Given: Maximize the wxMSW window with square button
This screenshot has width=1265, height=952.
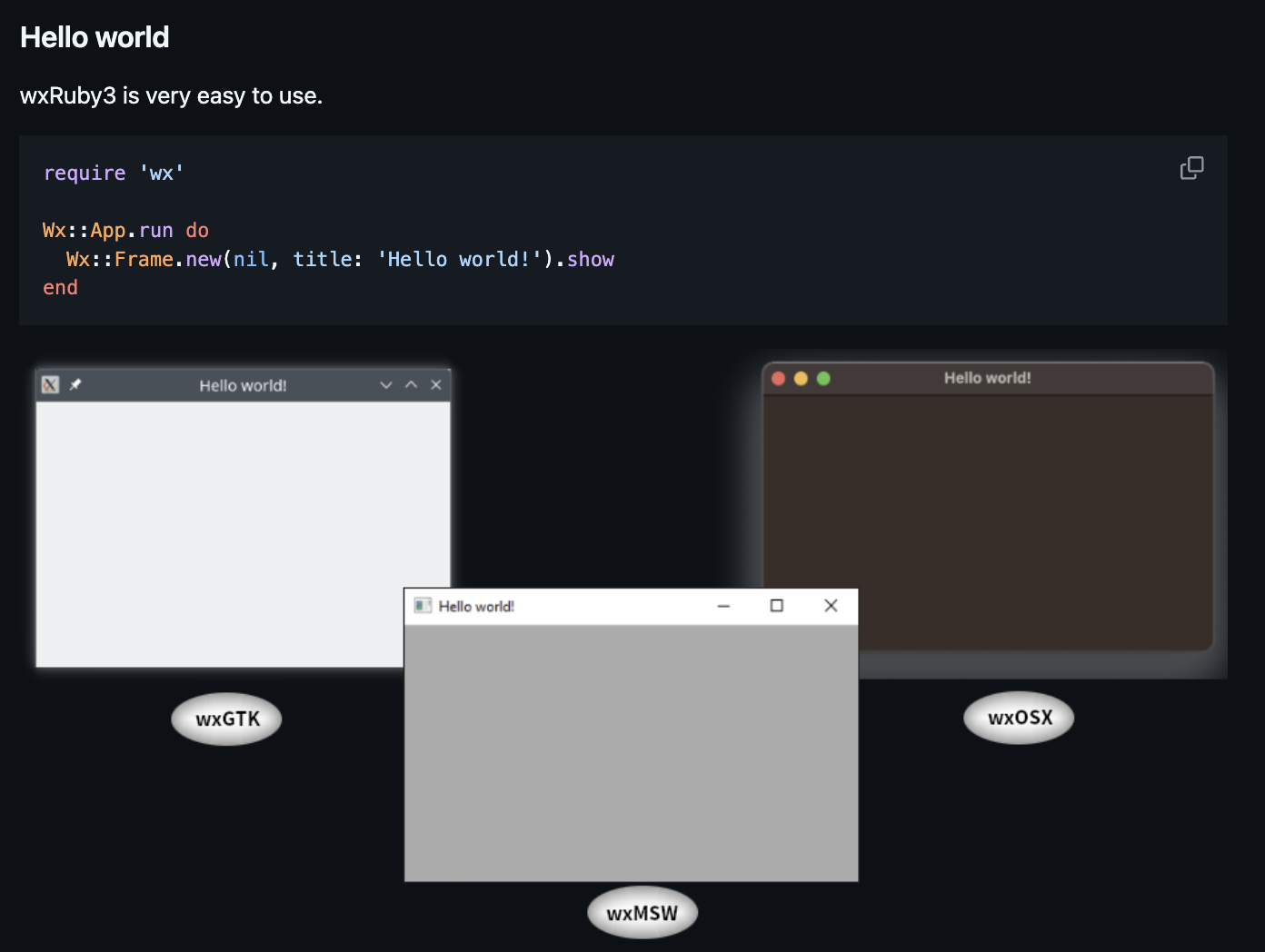Looking at the screenshot, I should pyautogui.click(x=776, y=606).
